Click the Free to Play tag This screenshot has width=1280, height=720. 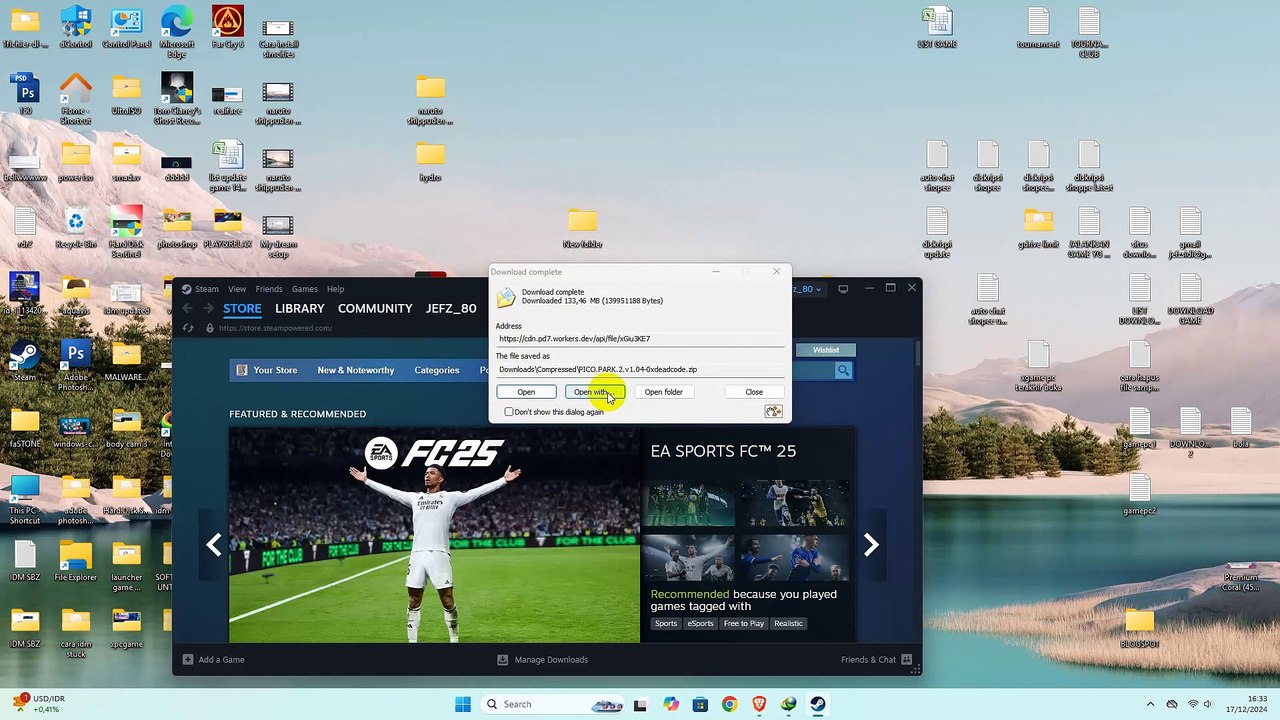744,624
